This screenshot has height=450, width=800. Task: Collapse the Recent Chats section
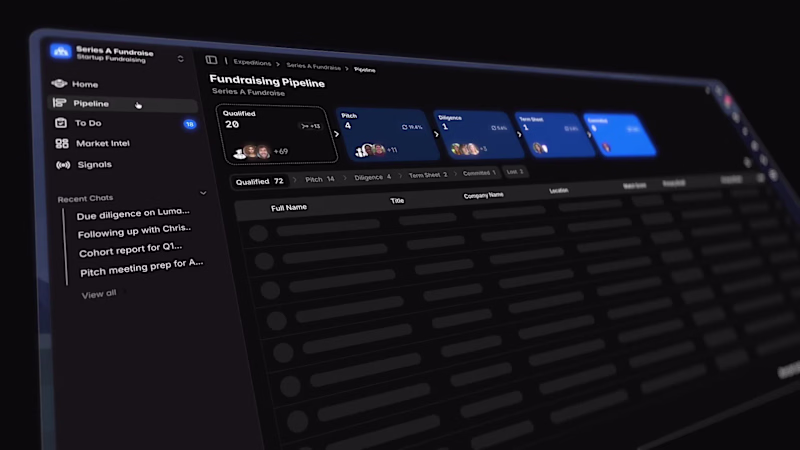[x=203, y=193]
